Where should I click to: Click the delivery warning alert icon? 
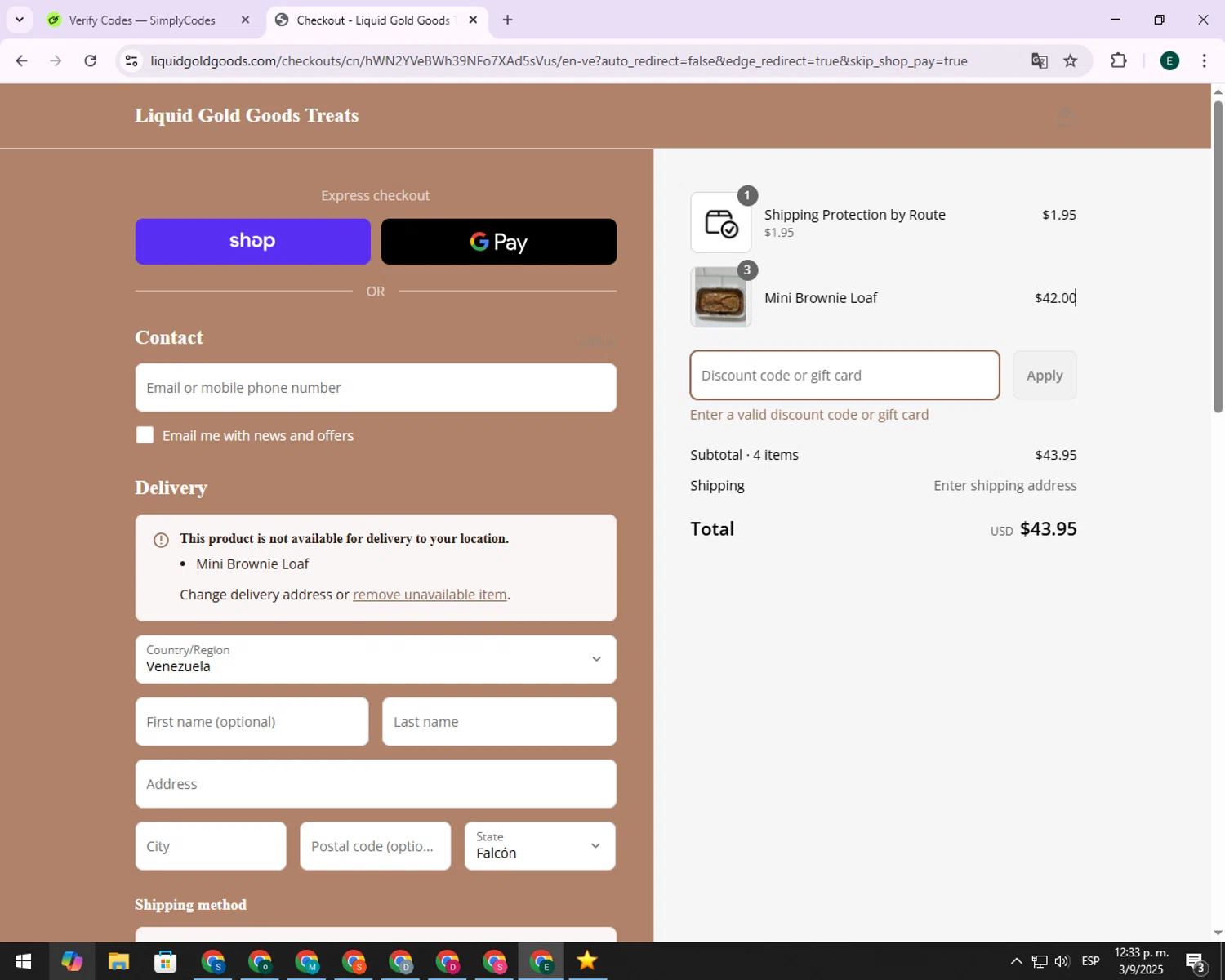click(x=161, y=540)
